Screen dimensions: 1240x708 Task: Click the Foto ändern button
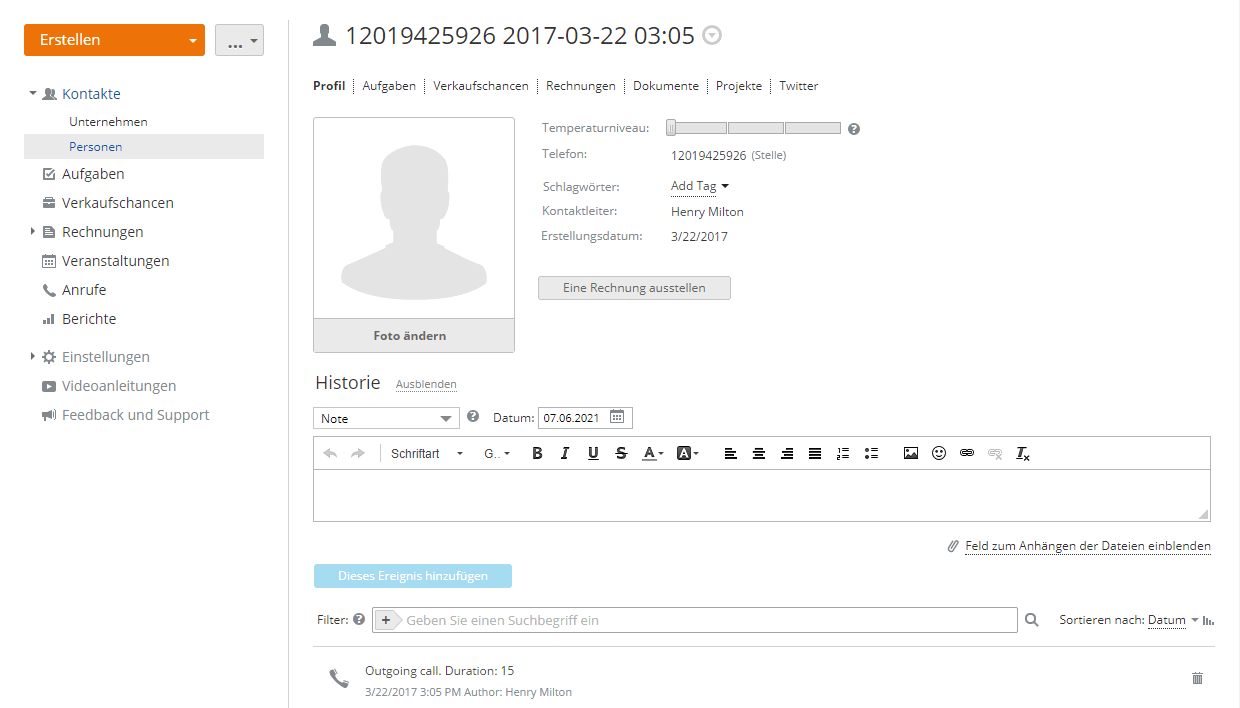(x=414, y=336)
